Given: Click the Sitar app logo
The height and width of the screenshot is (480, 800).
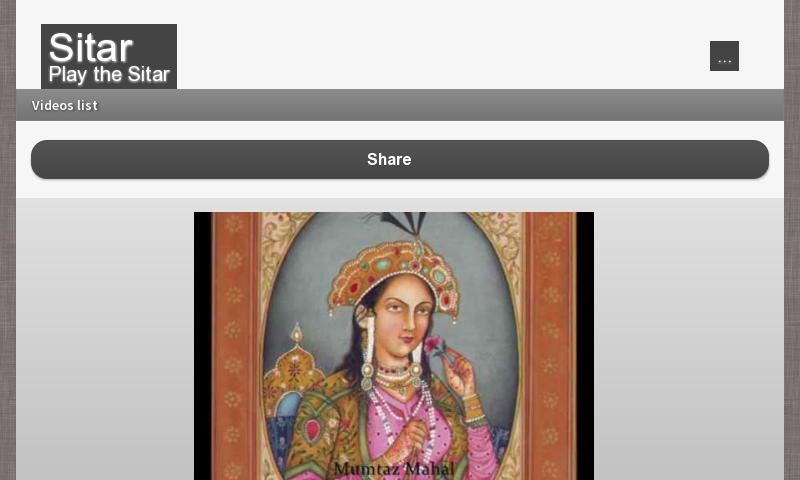Looking at the screenshot, I should click(x=109, y=56).
